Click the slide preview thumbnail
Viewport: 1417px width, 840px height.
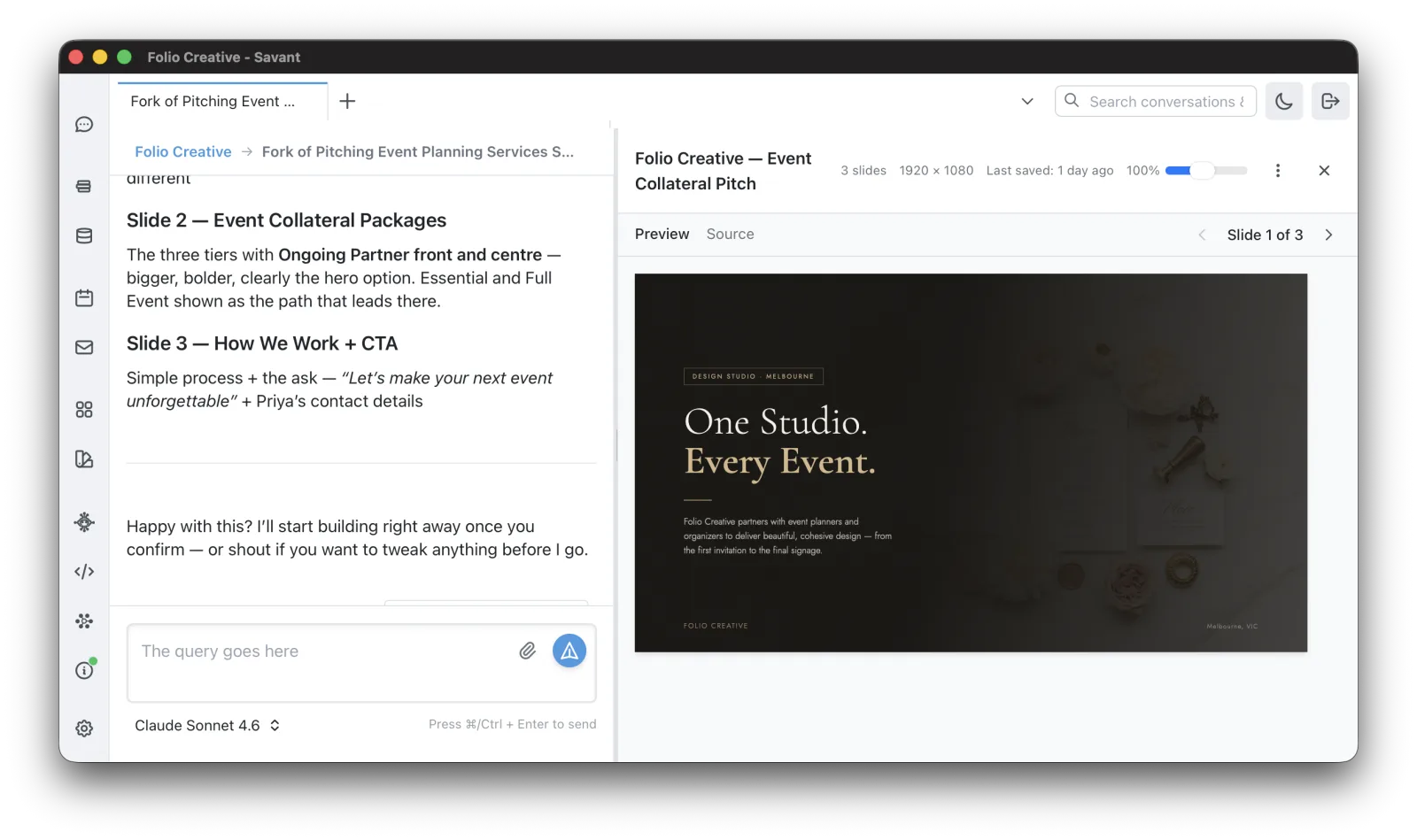(971, 463)
